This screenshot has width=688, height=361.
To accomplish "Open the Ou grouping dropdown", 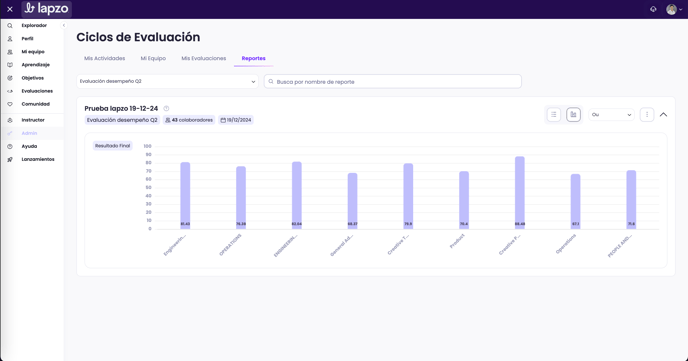I will pyautogui.click(x=611, y=115).
